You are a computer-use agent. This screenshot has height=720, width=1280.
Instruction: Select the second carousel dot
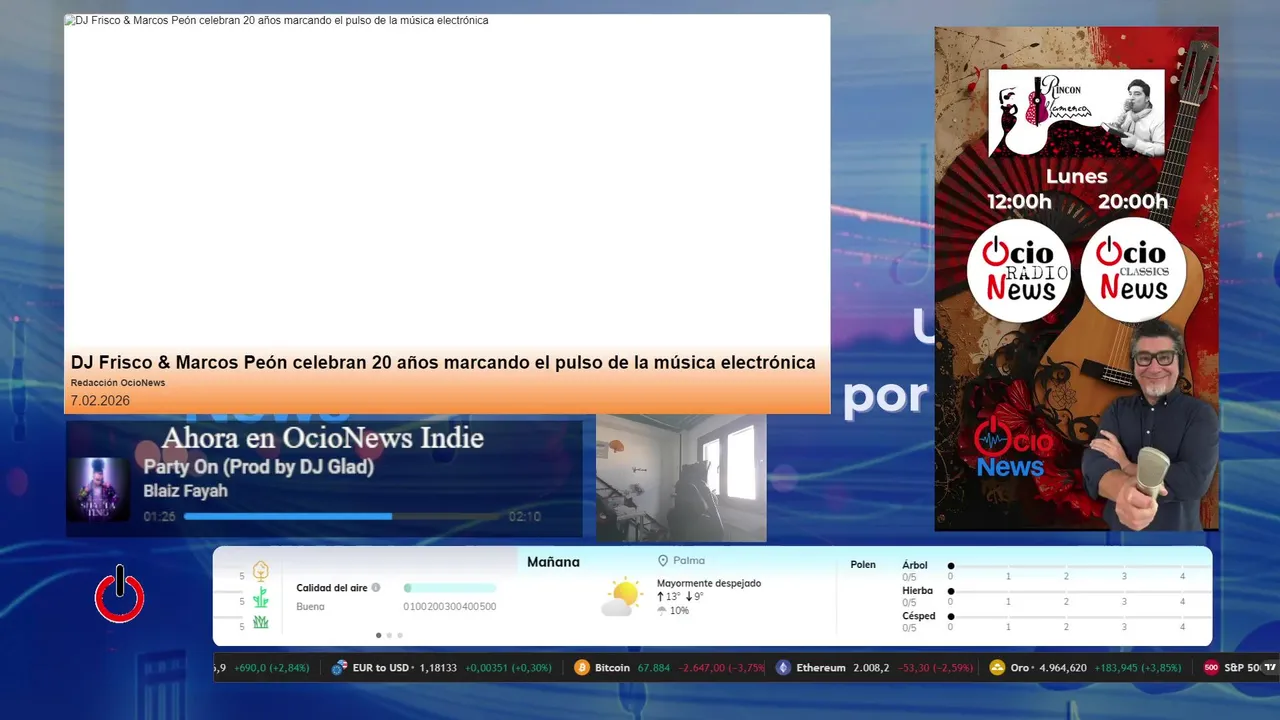389,635
